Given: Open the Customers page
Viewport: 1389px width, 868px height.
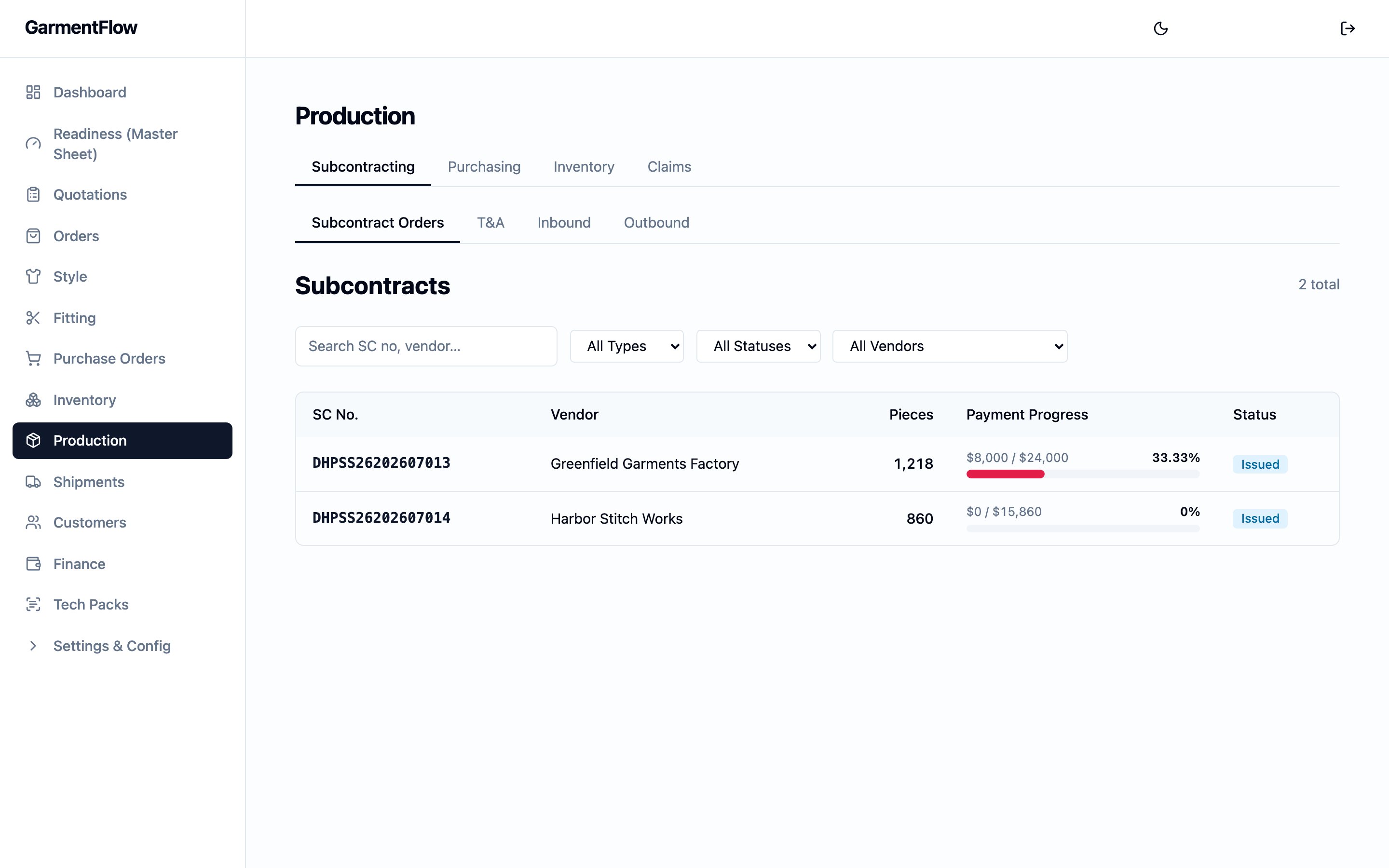Looking at the screenshot, I should (x=122, y=522).
